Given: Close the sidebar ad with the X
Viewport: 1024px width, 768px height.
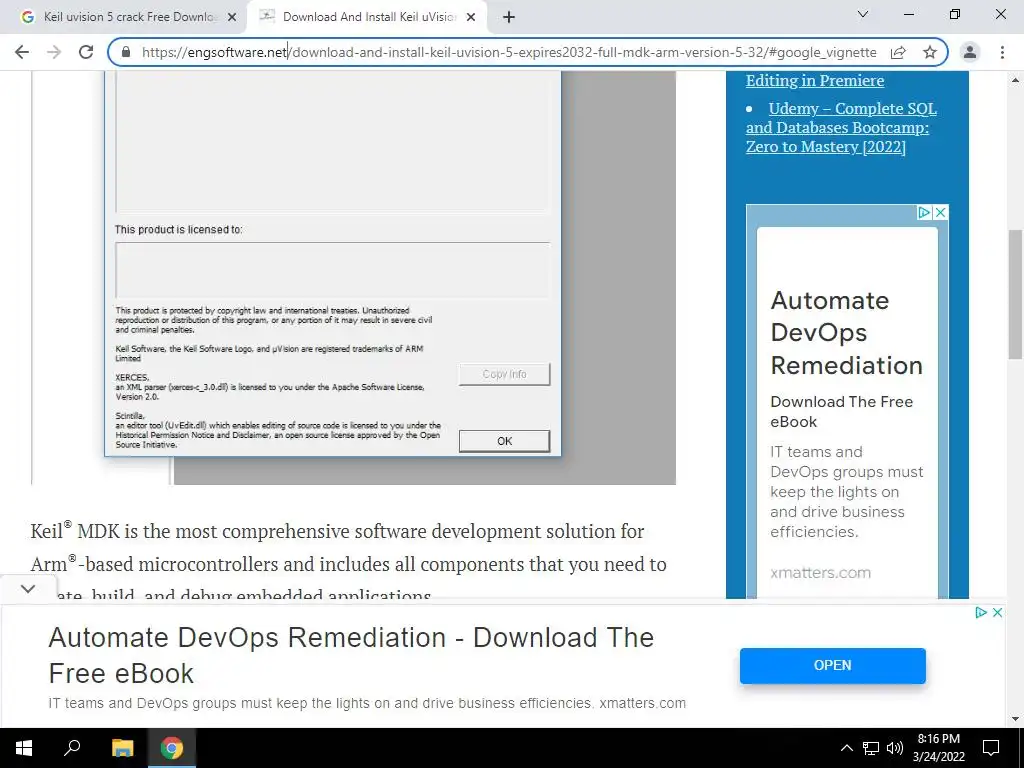Looking at the screenshot, I should pyautogui.click(x=940, y=212).
